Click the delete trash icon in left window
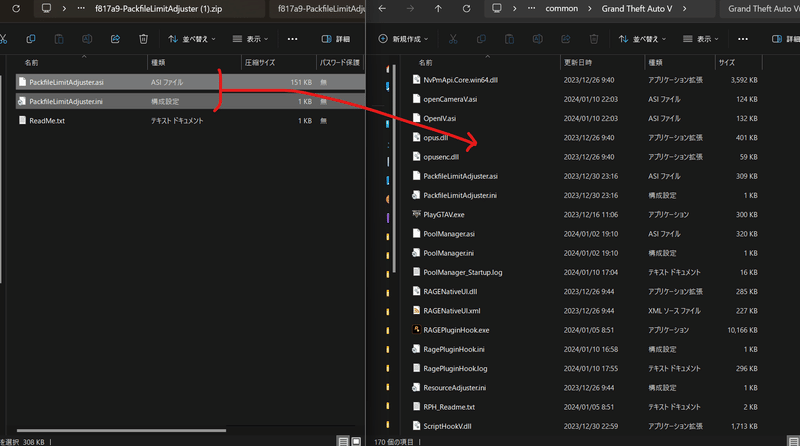 143,39
